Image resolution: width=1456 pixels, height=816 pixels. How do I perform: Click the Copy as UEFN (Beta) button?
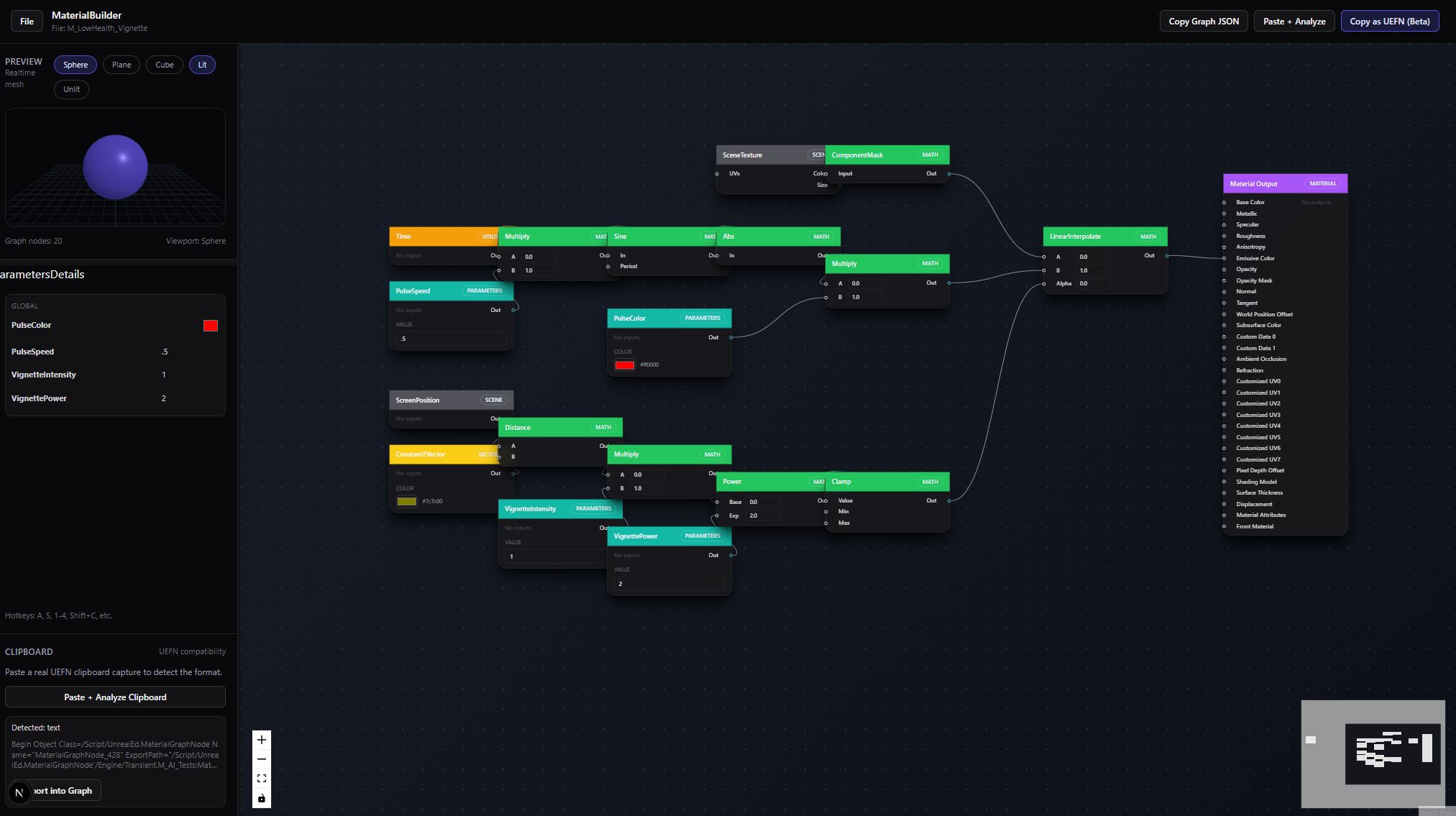tap(1389, 21)
